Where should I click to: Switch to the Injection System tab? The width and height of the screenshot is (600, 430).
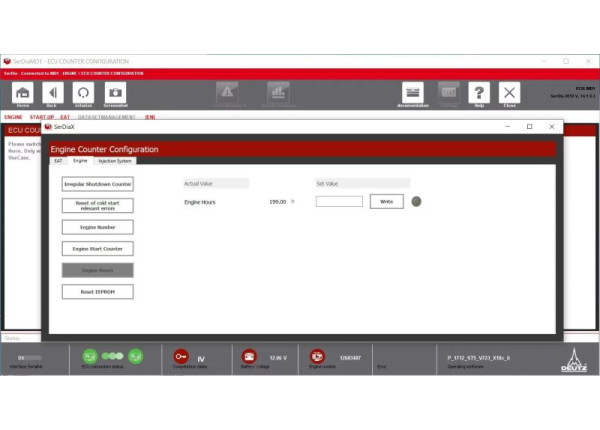pos(114,161)
